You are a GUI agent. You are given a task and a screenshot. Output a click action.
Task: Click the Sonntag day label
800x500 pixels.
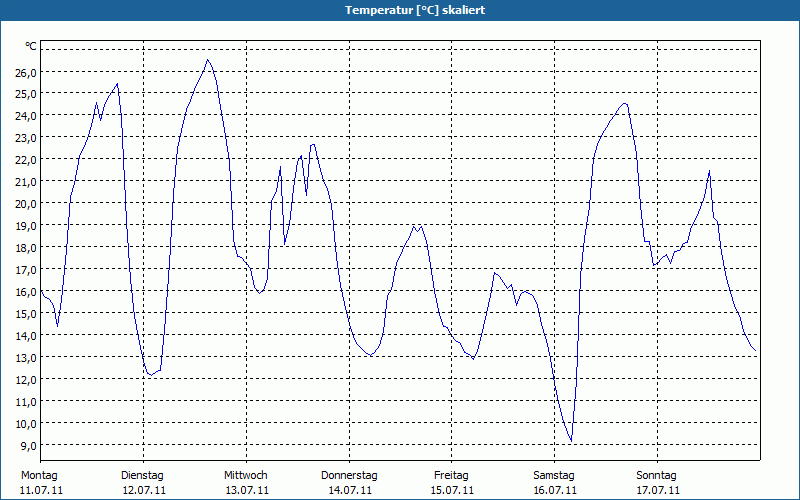pos(656,476)
